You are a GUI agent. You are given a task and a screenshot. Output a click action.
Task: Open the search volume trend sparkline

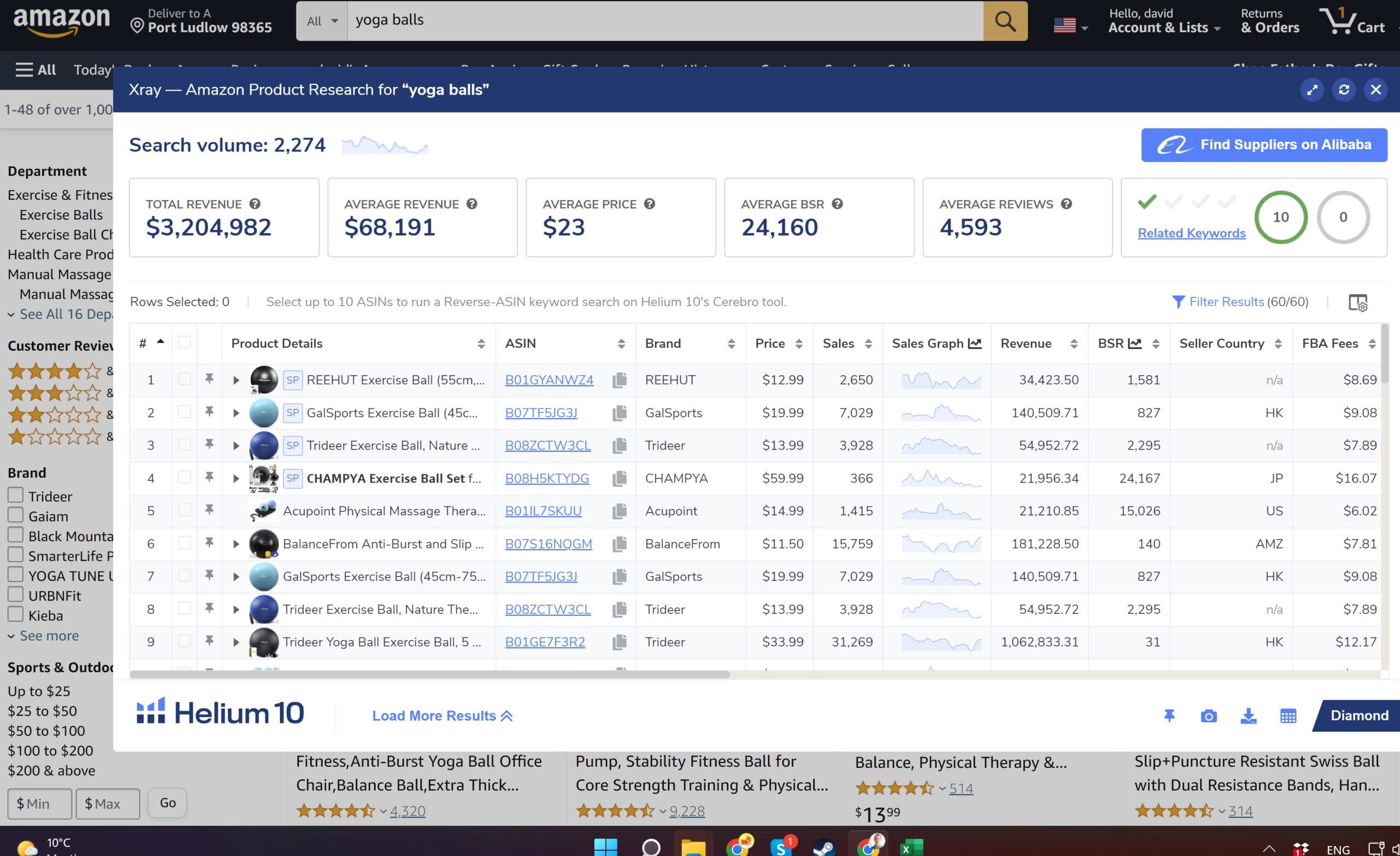click(384, 145)
